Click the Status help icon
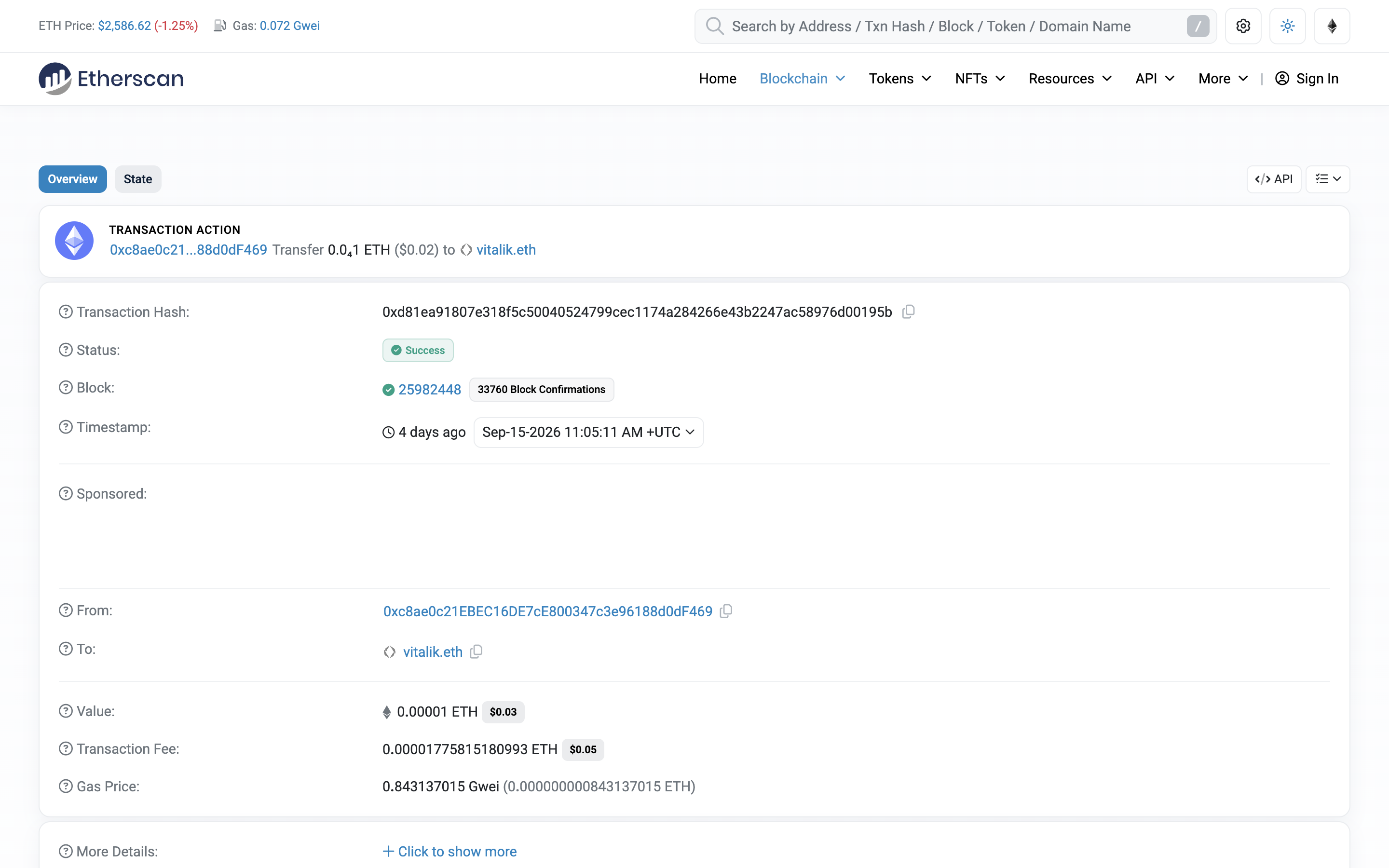 (x=66, y=350)
